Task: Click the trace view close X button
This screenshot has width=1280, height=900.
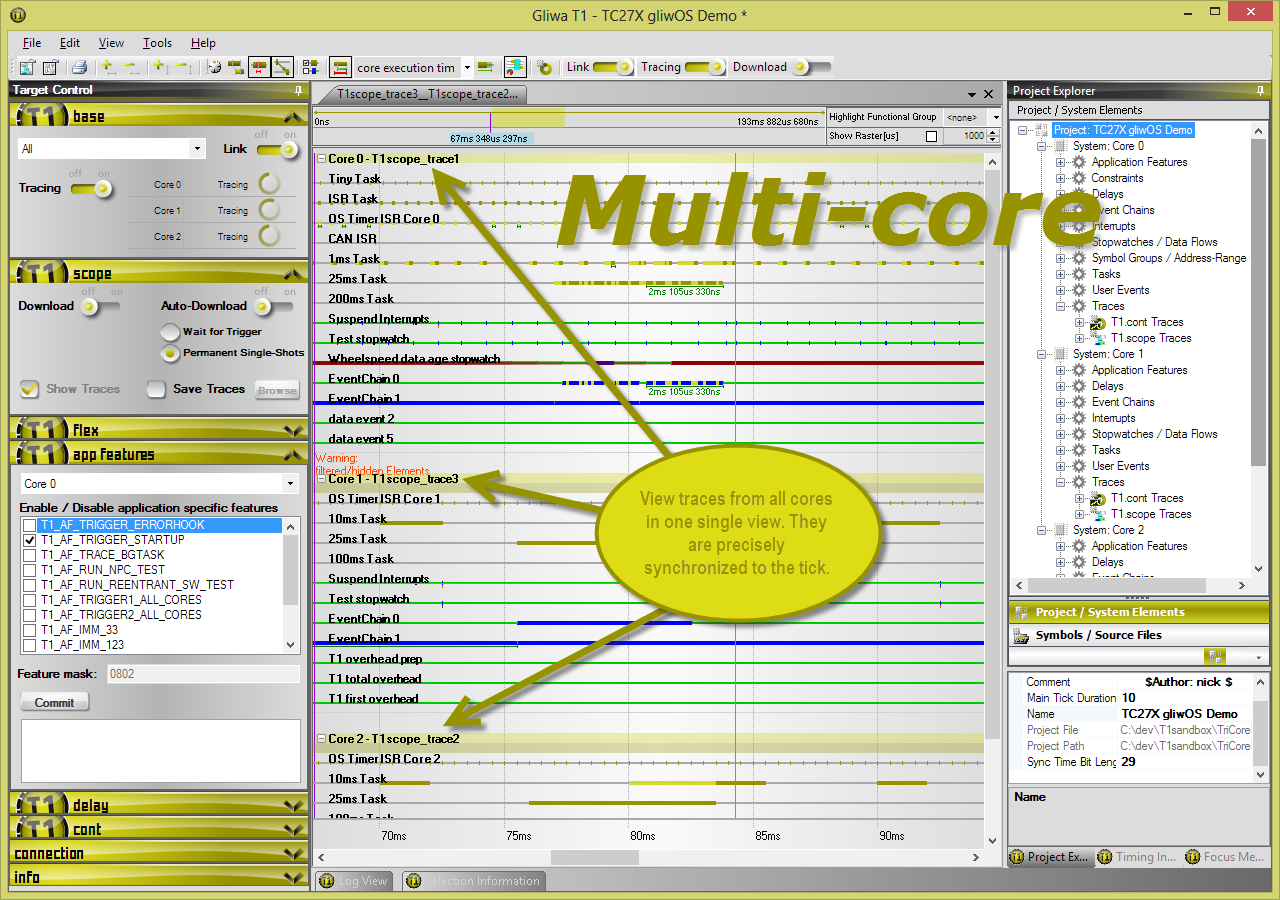Action: pos(989,94)
